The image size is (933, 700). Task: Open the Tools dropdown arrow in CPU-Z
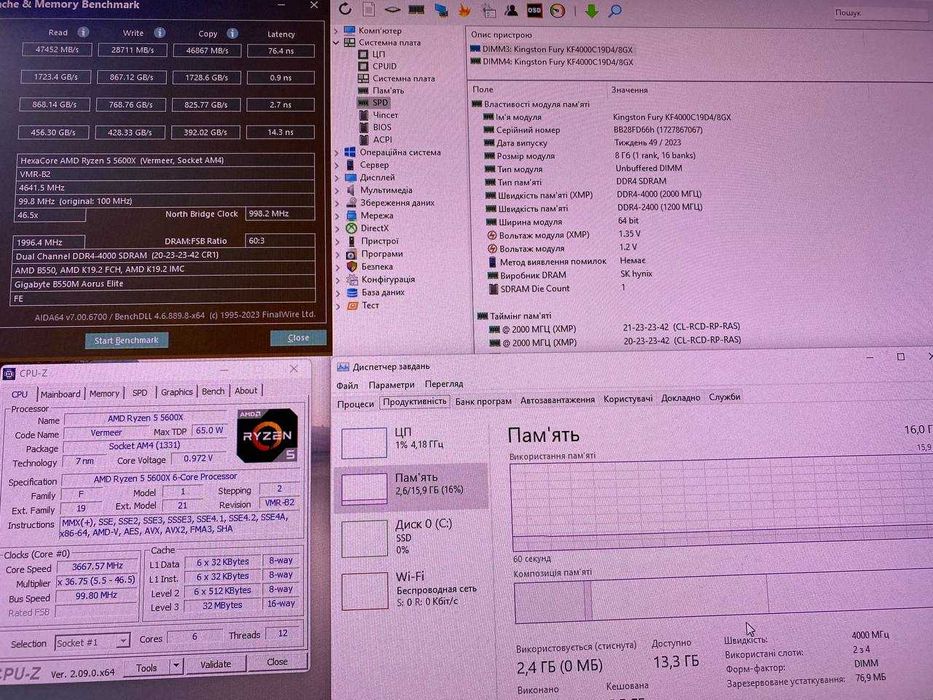(x=176, y=666)
